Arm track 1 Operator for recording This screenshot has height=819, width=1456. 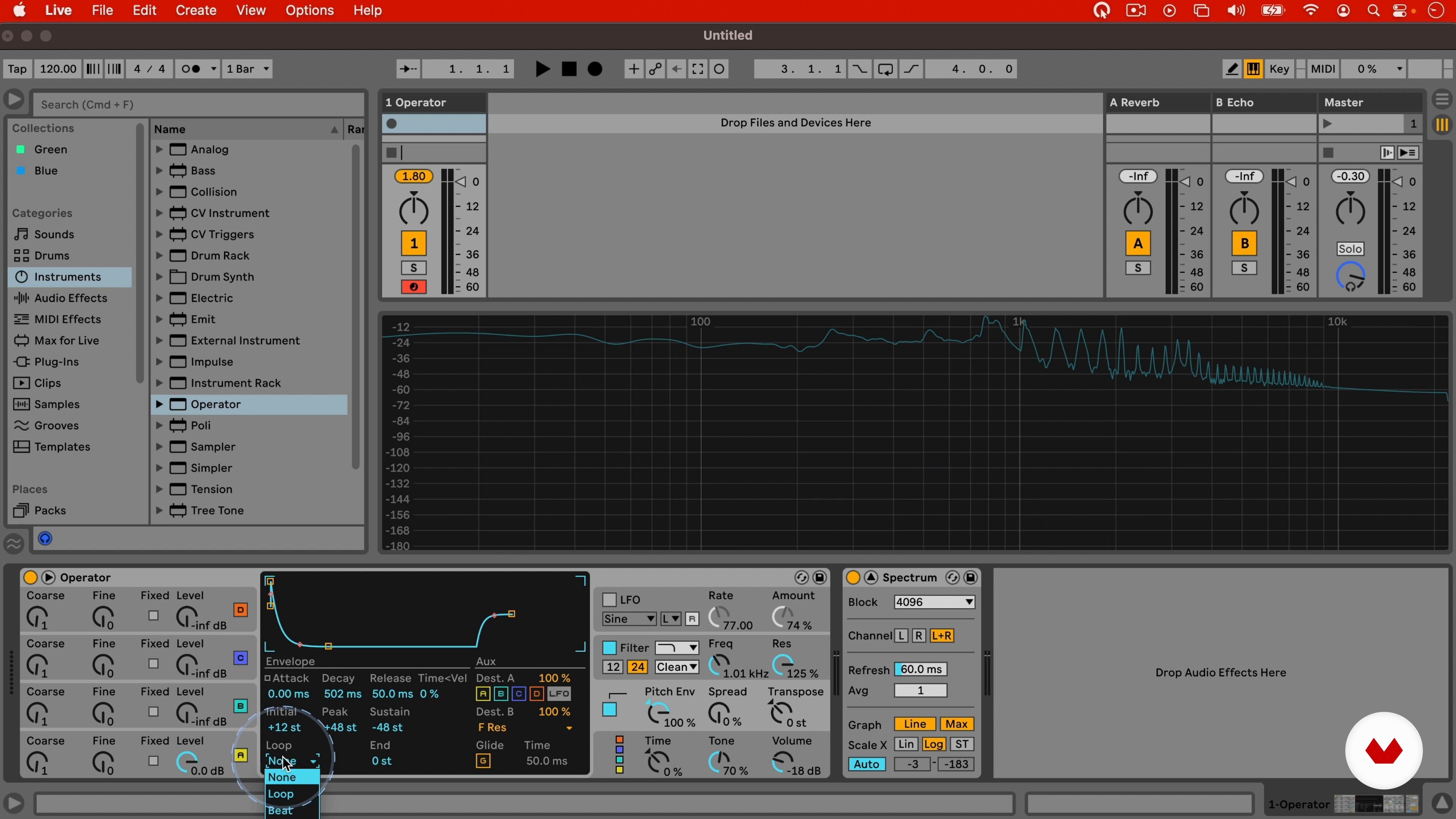(x=414, y=287)
